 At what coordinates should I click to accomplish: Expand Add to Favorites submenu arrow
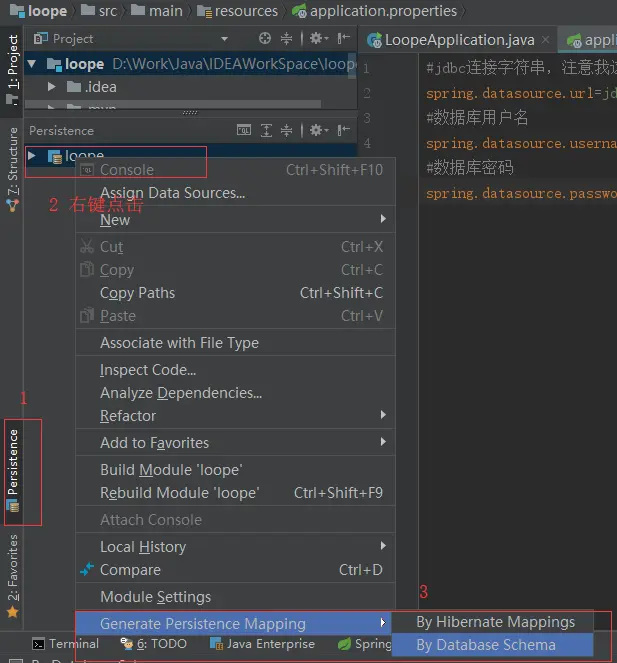[383, 442]
